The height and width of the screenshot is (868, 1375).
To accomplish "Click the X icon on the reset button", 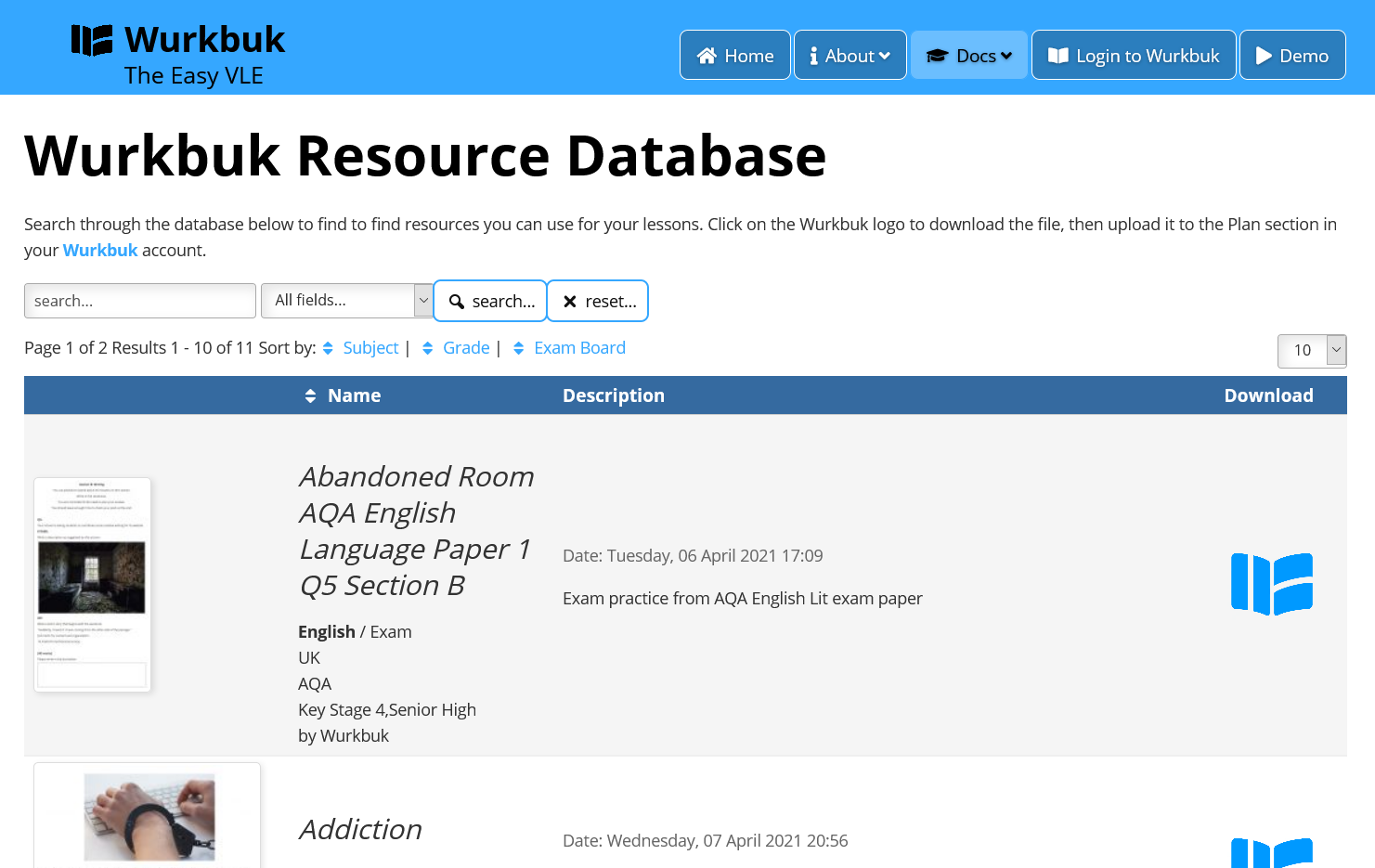I will click(x=569, y=301).
